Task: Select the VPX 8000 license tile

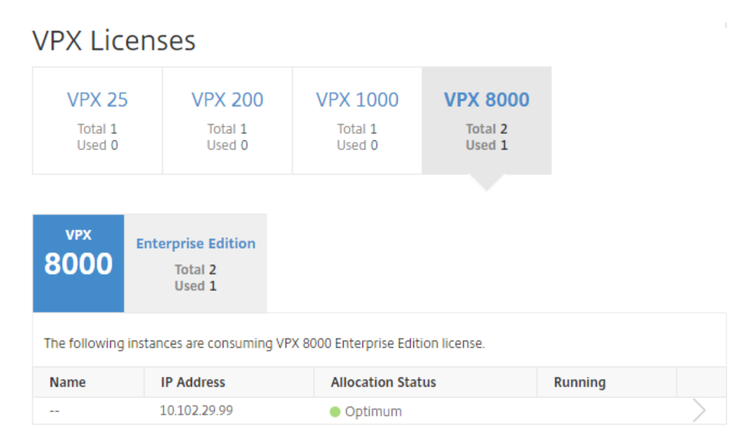Action: click(x=486, y=120)
